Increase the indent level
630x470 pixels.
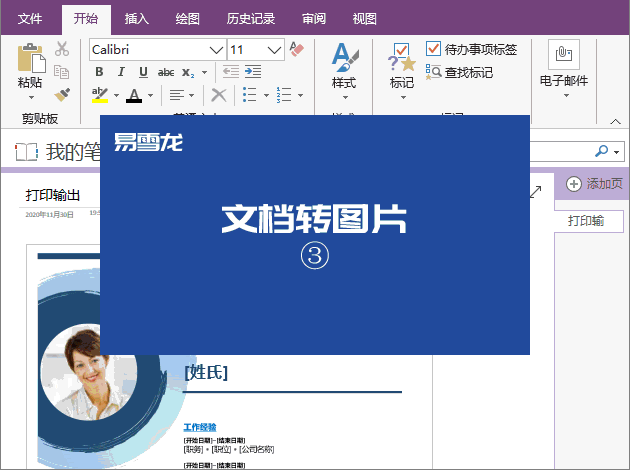click(253, 72)
